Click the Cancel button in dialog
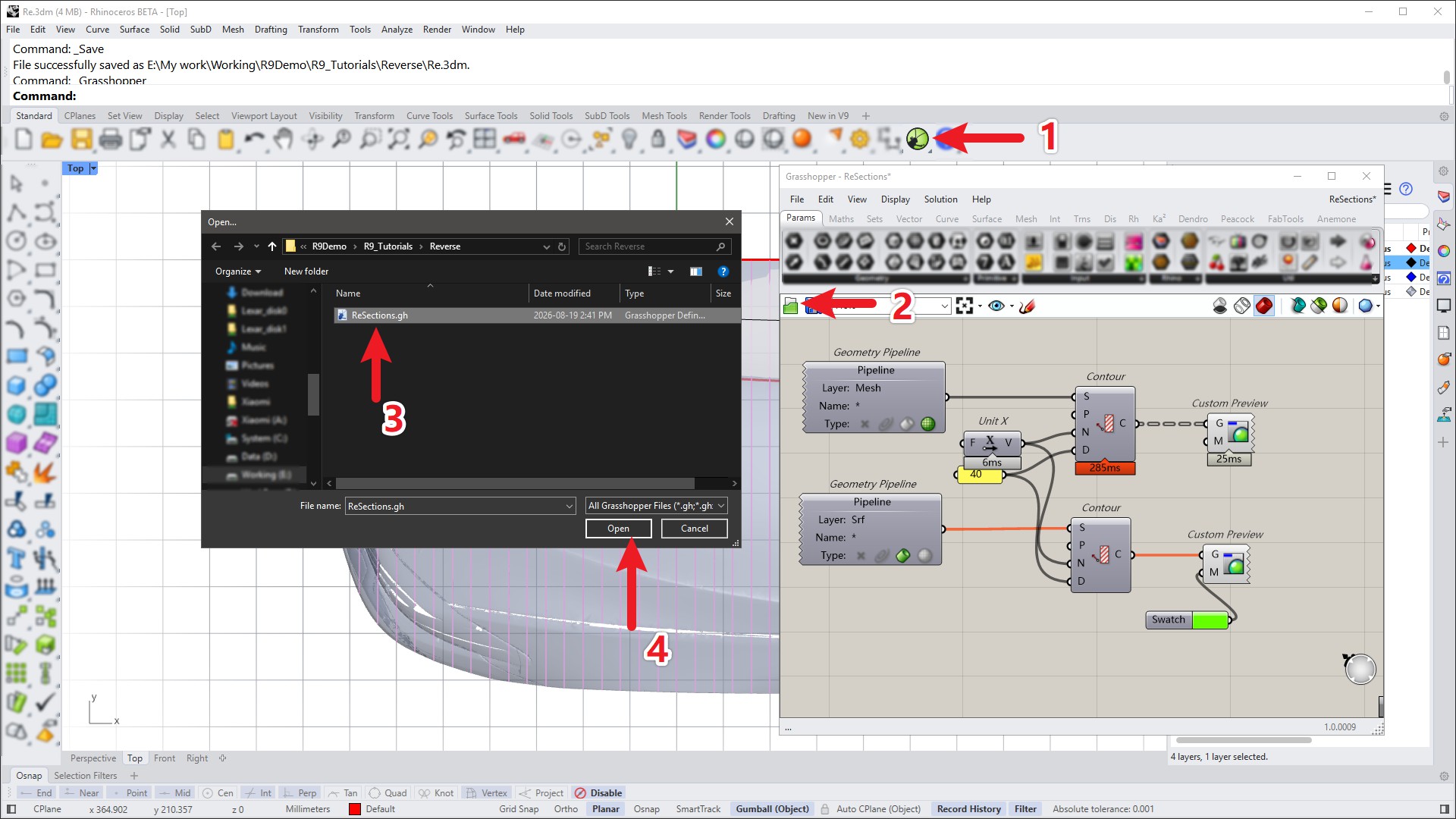This screenshot has height=819, width=1456. (x=694, y=529)
